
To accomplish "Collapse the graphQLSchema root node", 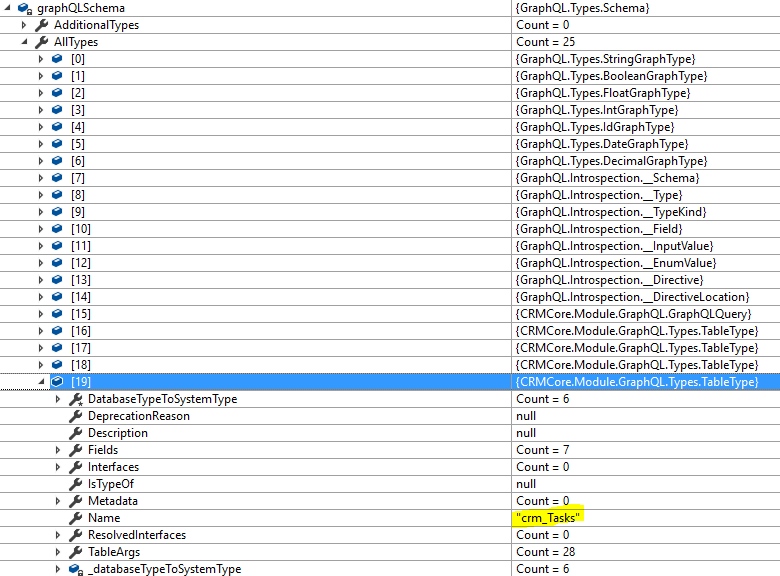I will coord(7,7).
